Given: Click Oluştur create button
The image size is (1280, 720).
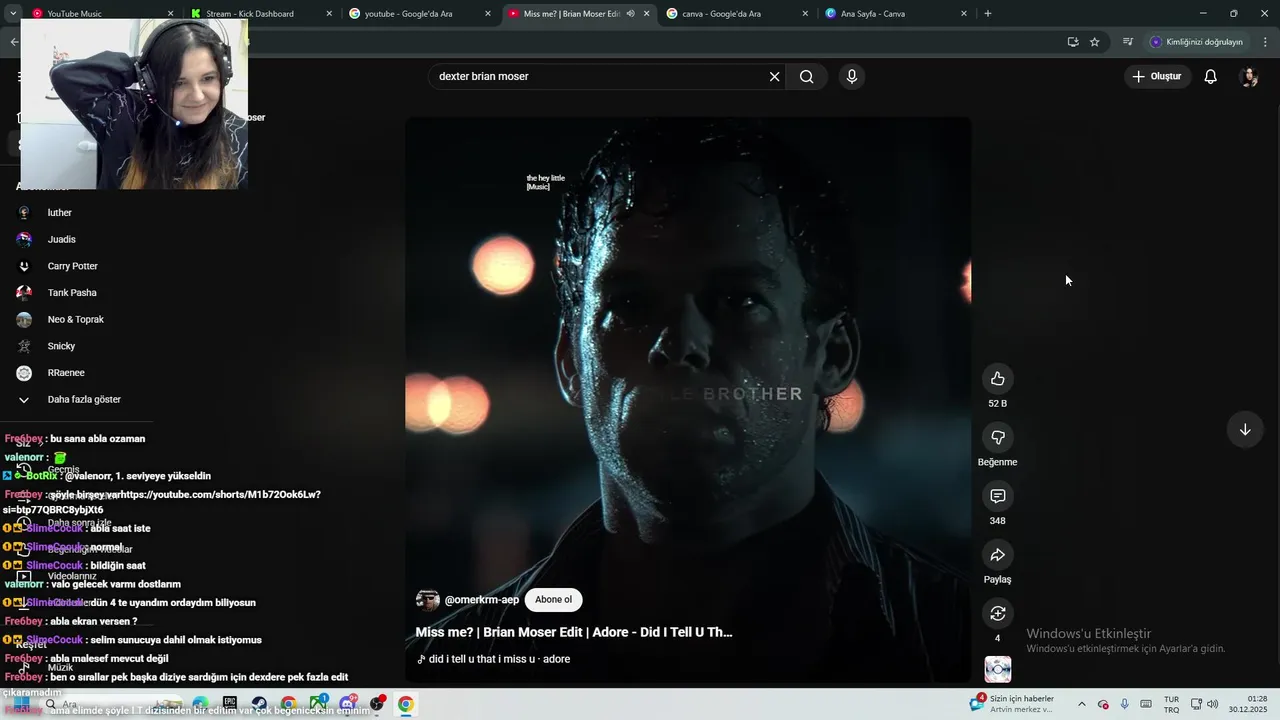Looking at the screenshot, I should (1157, 76).
